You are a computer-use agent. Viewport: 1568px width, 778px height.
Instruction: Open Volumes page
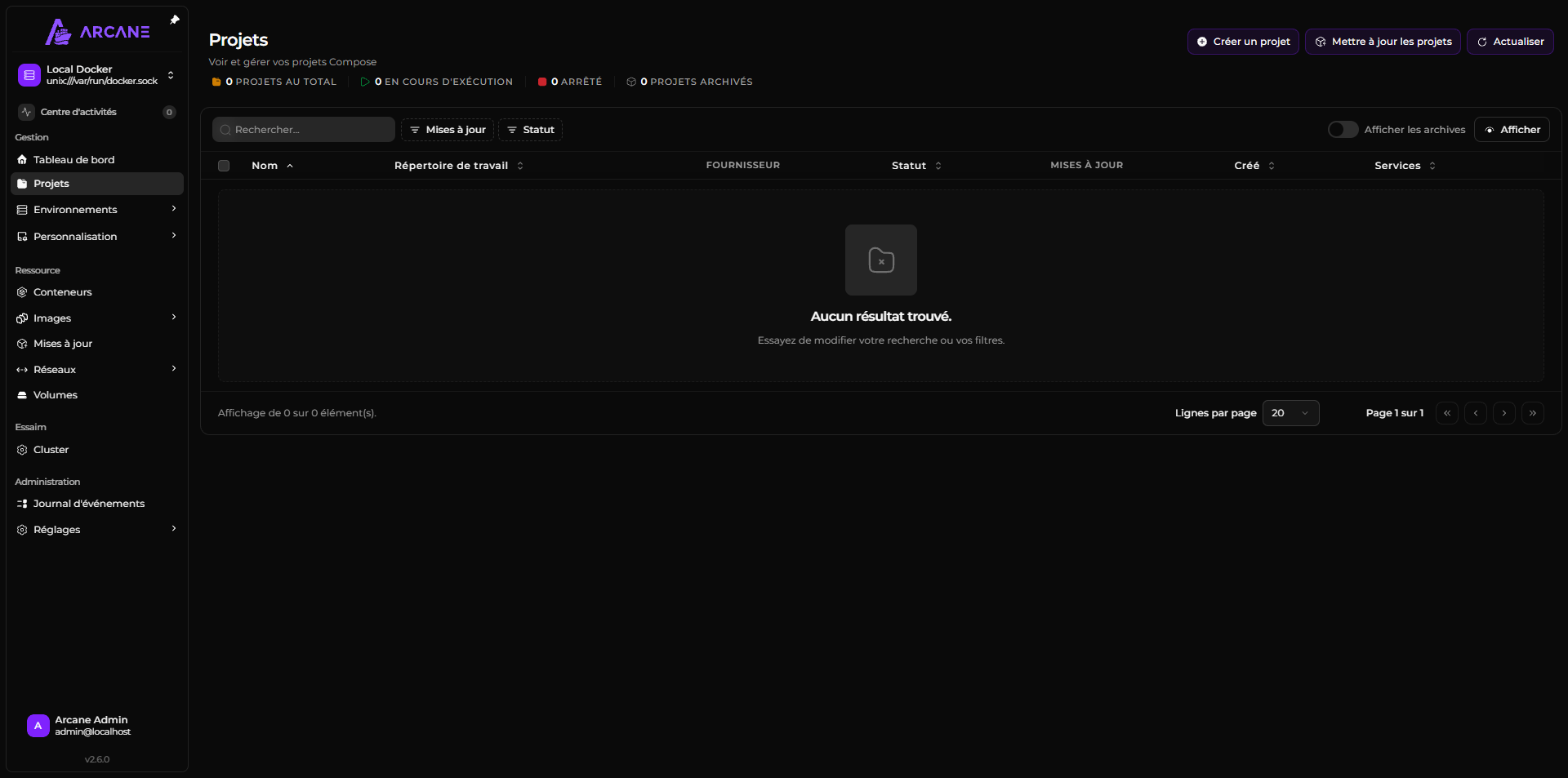point(97,395)
